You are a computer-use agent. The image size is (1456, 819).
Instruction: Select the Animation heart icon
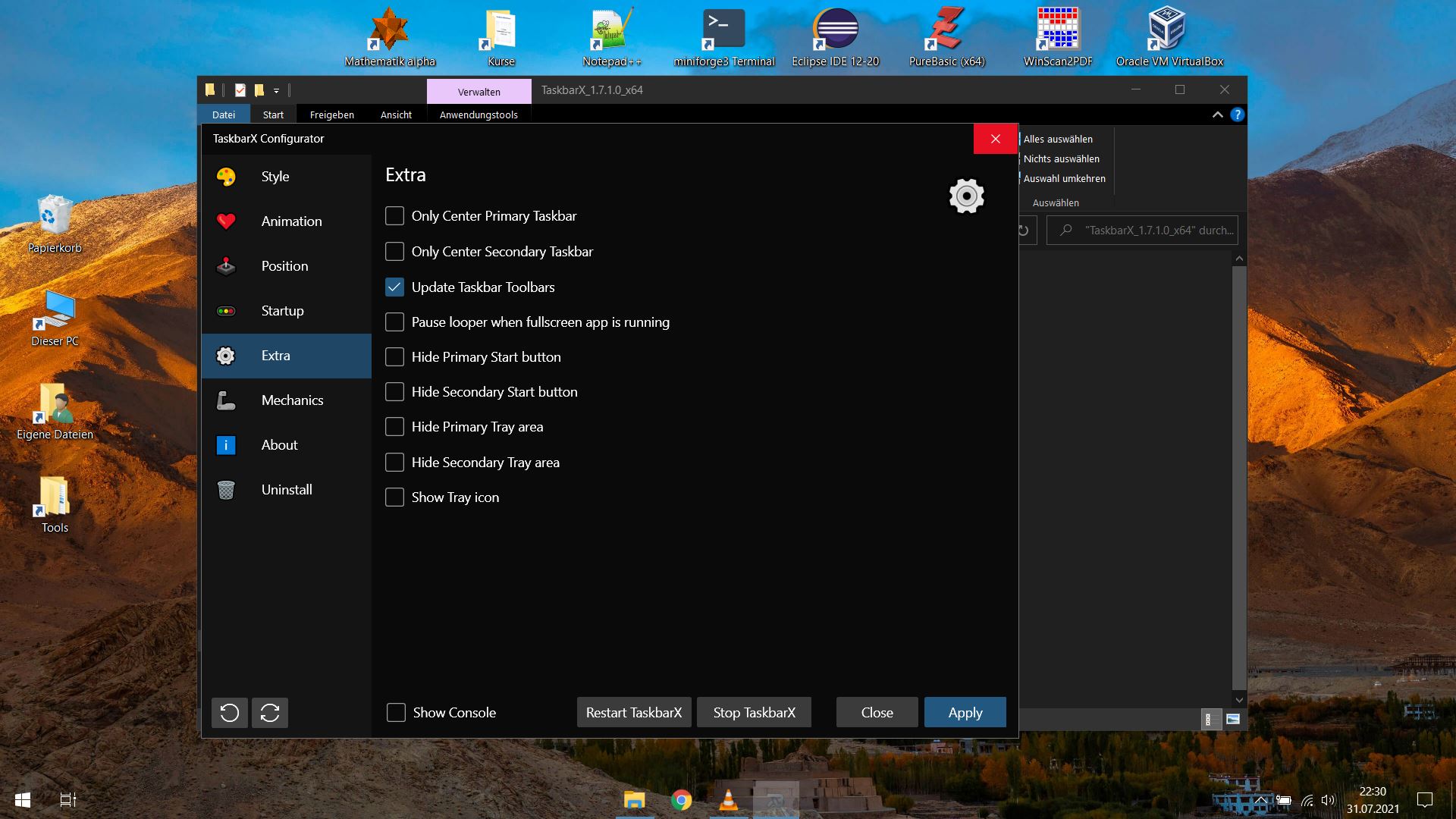(226, 221)
